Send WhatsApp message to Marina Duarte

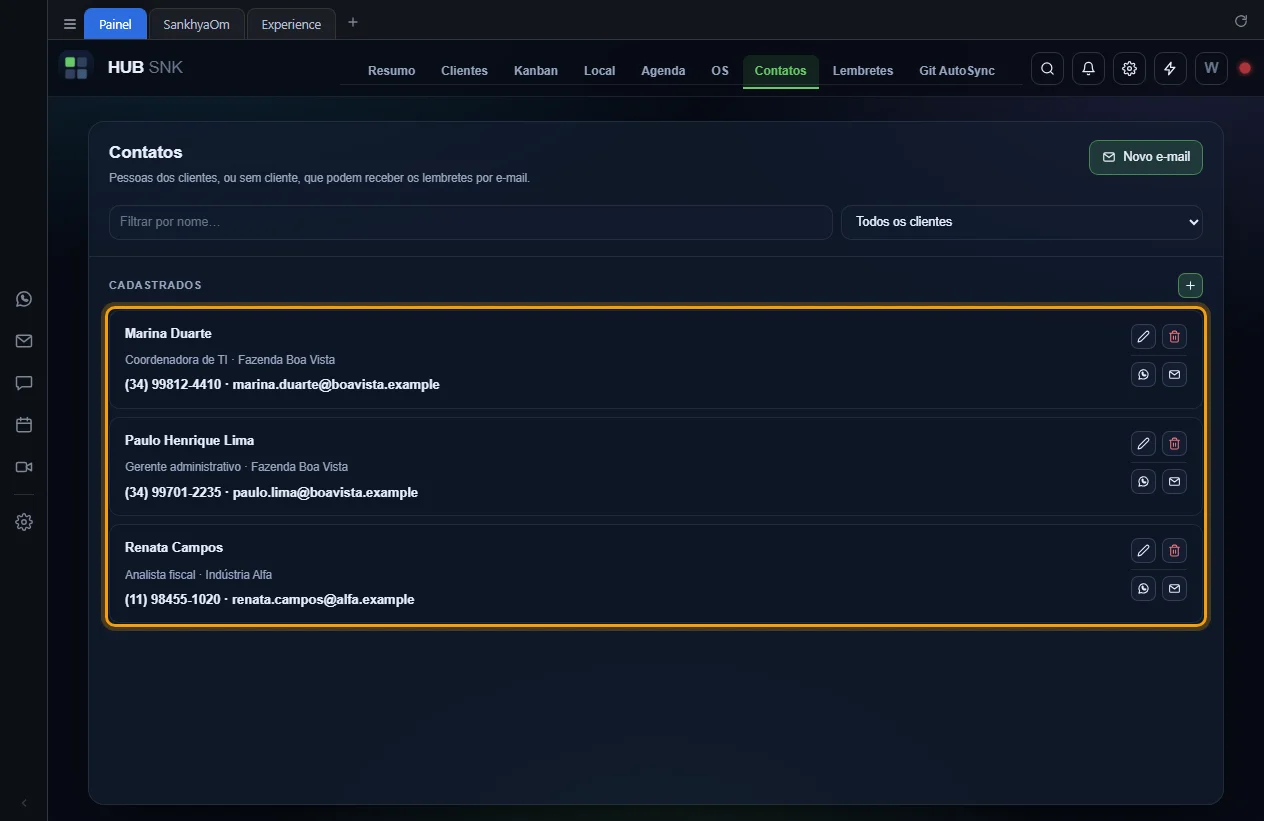[x=1143, y=374]
